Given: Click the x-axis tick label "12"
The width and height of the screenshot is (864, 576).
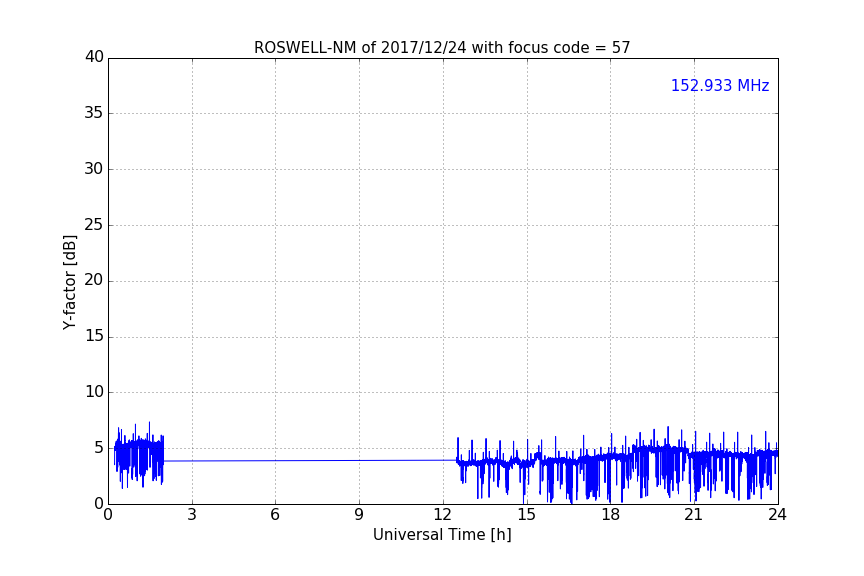Looking at the screenshot, I should coord(442,515).
